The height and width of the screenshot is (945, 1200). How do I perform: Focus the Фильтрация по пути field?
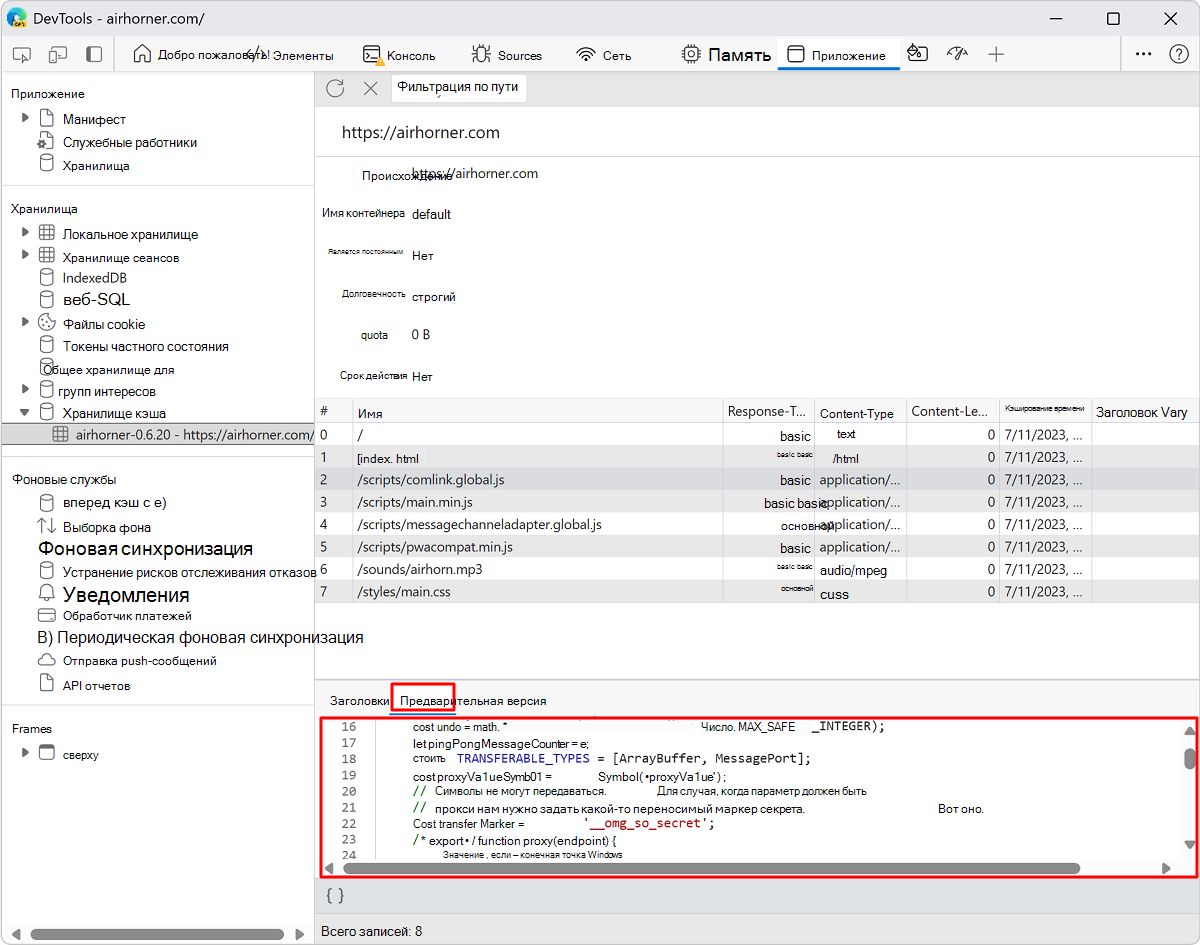pyautogui.click(x=458, y=87)
